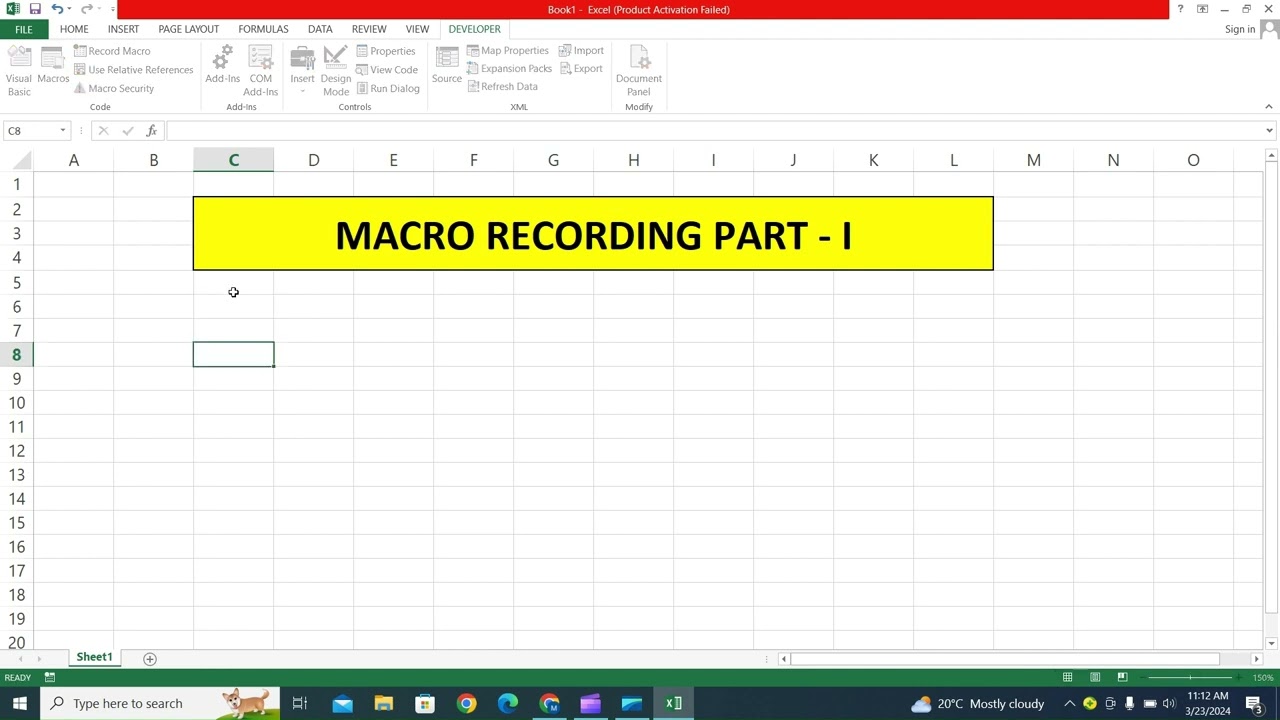1280x720 pixels.
Task: Open Macro Security settings
Action: [x=113, y=88]
